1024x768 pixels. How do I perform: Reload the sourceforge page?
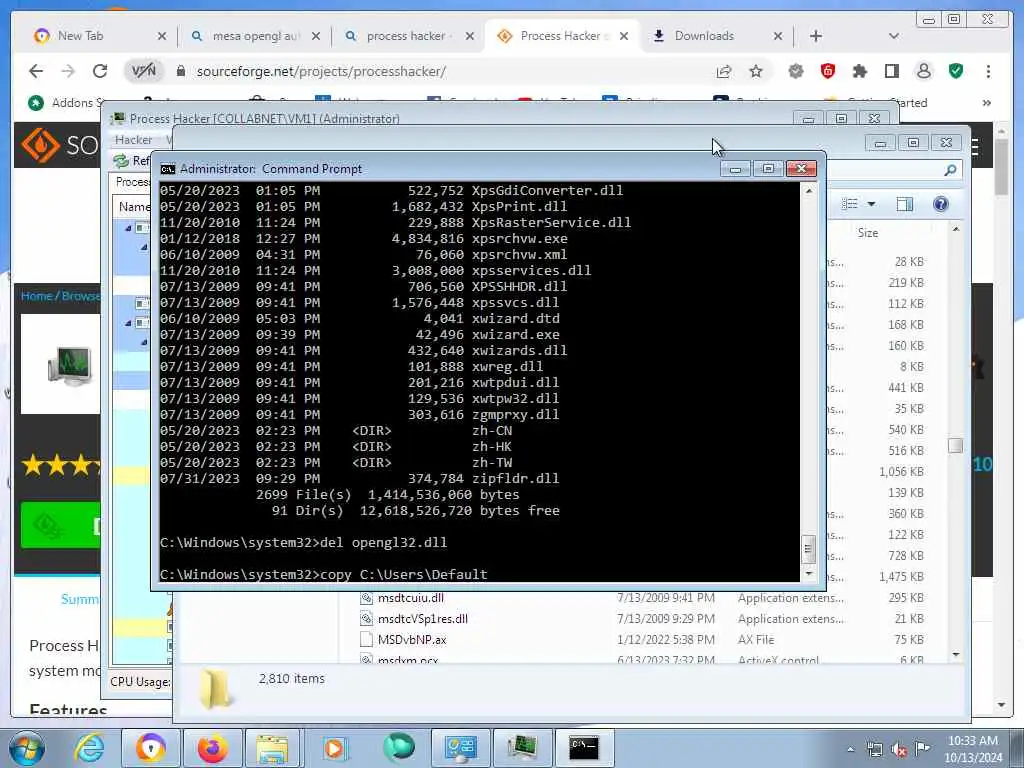tap(99, 71)
